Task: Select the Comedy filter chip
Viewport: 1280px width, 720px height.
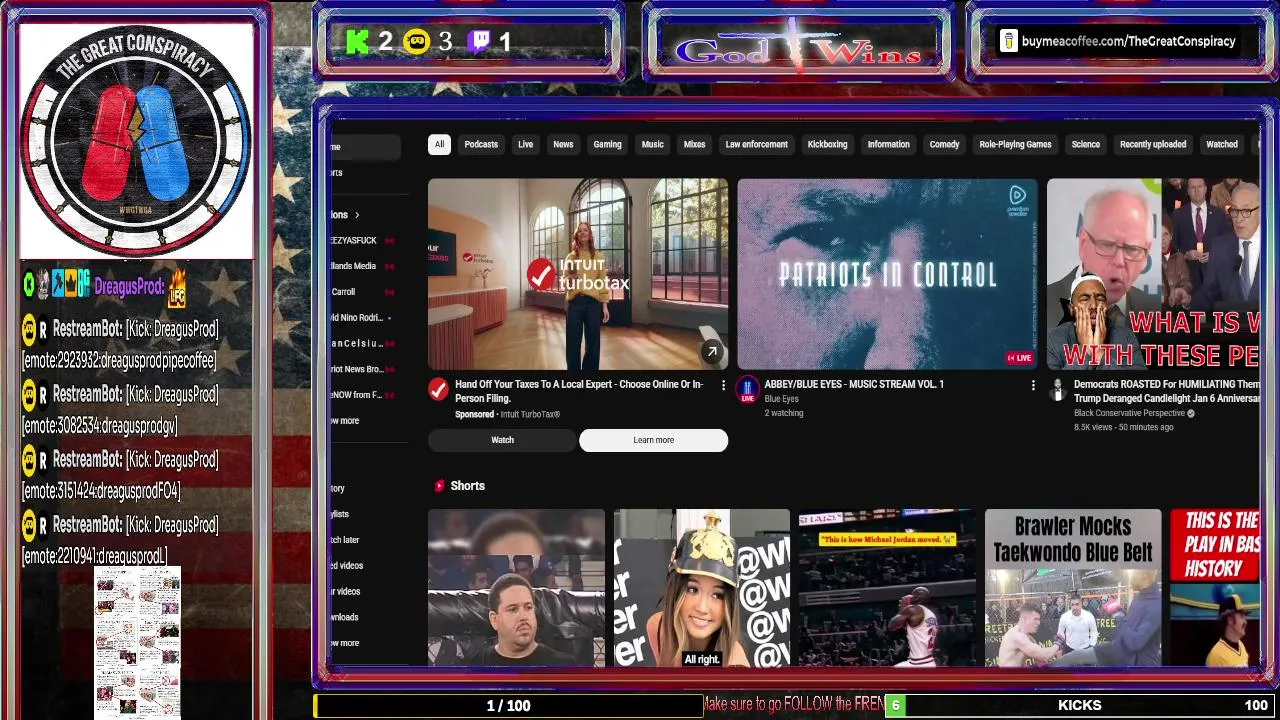Action: 944,144
